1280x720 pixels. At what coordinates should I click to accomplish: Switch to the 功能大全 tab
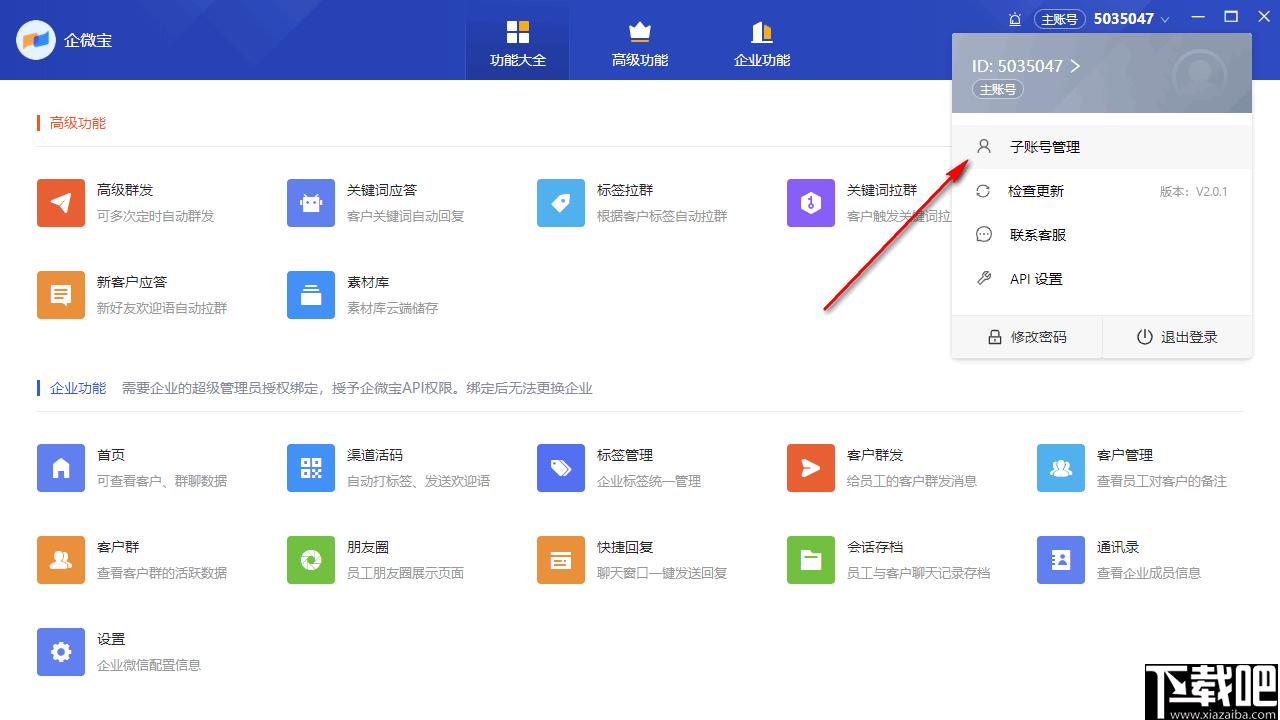point(518,44)
